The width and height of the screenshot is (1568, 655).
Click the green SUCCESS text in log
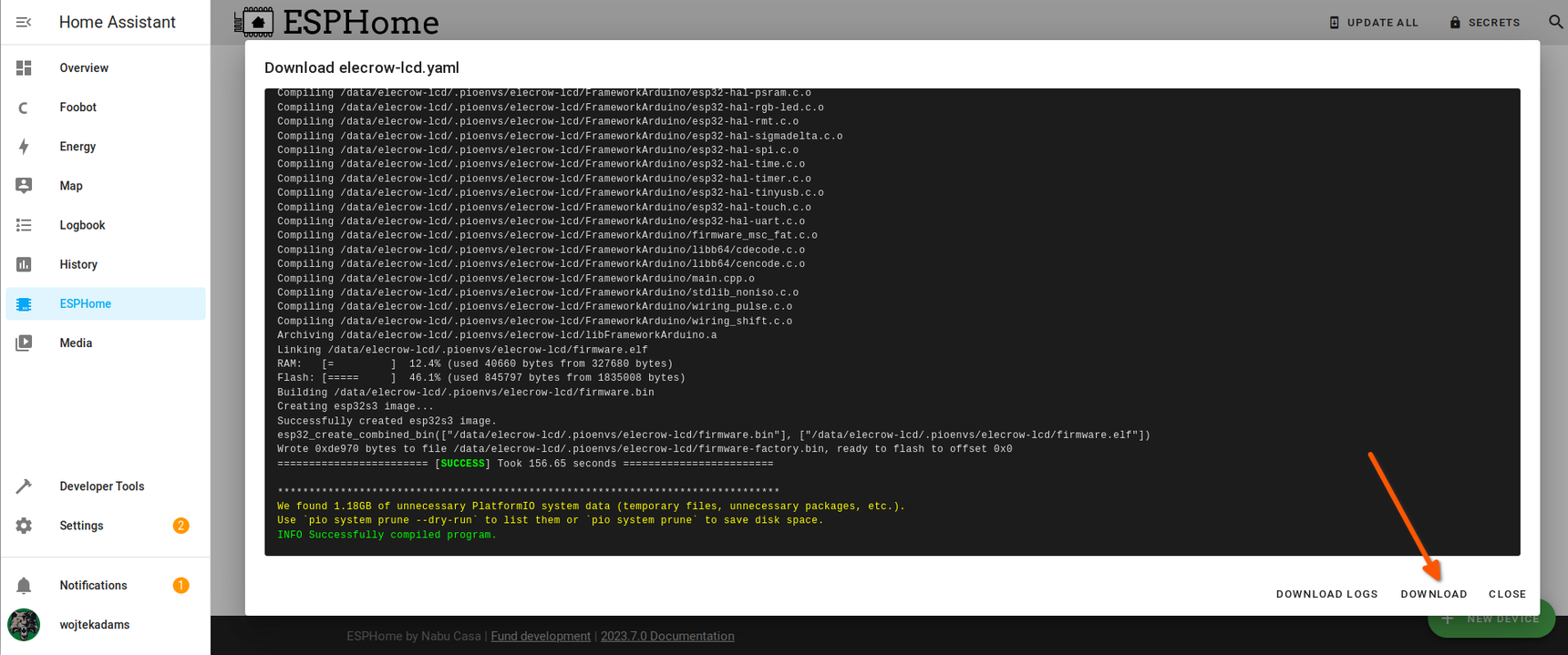click(463, 464)
